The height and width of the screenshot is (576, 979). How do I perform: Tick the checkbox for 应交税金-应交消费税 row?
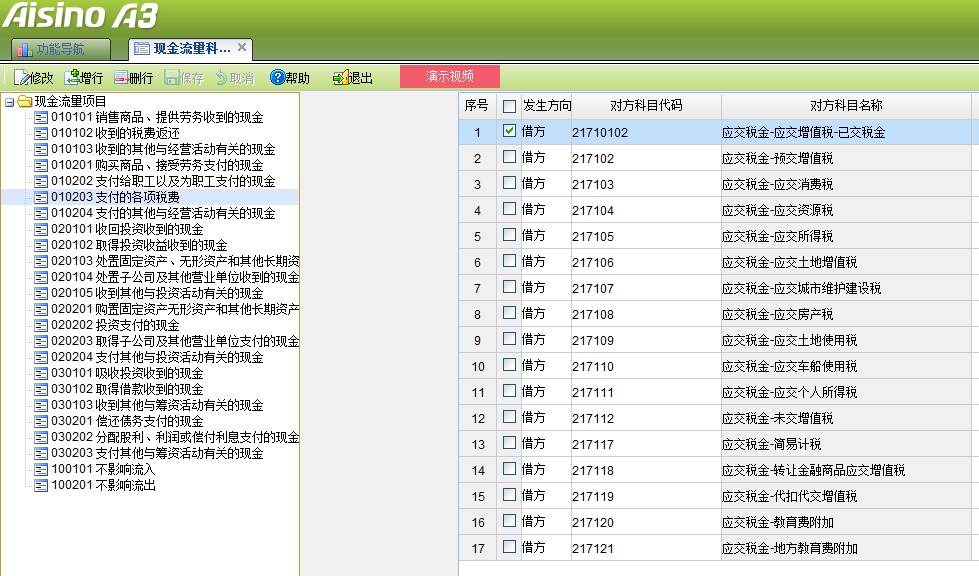point(509,183)
